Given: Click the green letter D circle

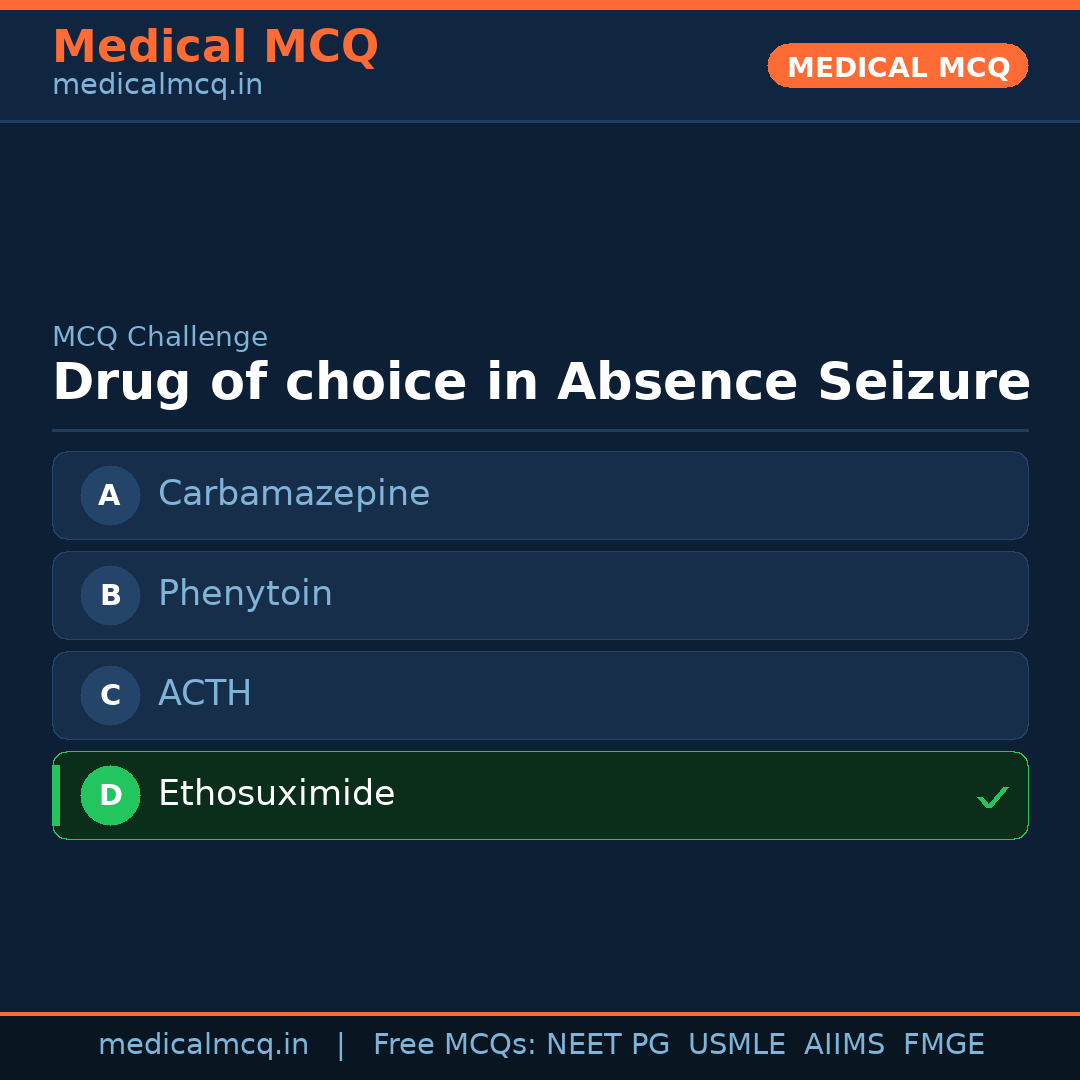Looking at the screenshot, I should point(110,795).
